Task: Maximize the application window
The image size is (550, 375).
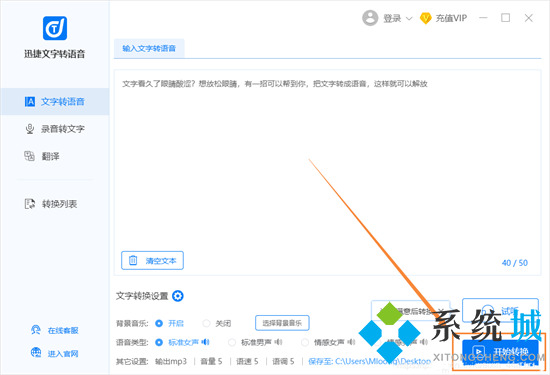Action: coord(505,18)
